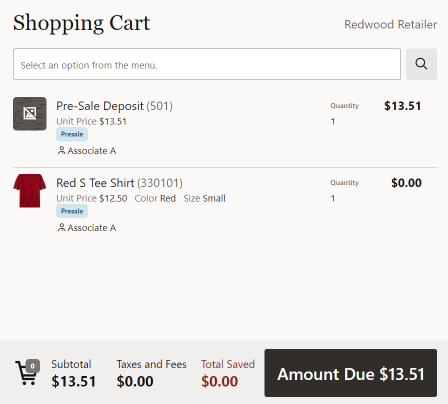Click the $13.51 line price of Pre-Sale Deposit
Image resolution: width=448 pixels, height=404 pixels.
click(x=403, y=106)
